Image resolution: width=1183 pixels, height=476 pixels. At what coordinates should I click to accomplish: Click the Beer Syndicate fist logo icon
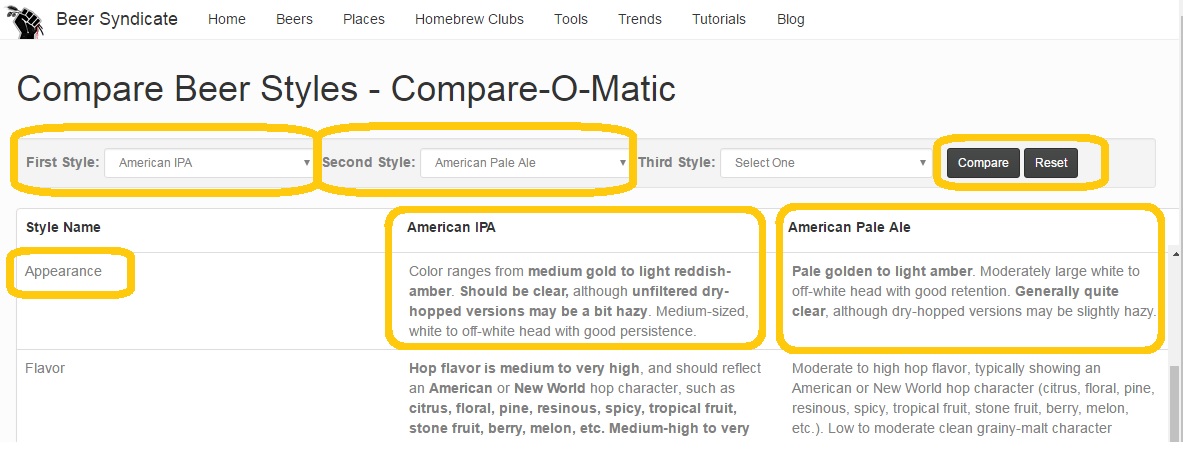point(25,20)
